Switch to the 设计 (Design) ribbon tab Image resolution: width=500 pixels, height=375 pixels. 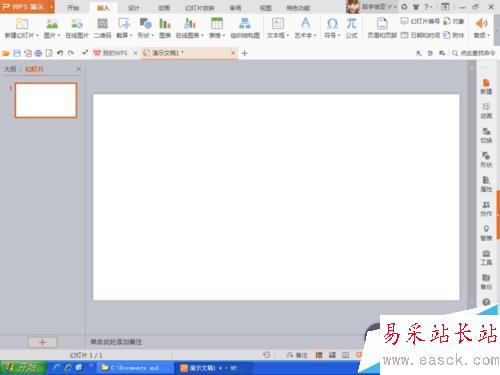[x=133, y=8]
